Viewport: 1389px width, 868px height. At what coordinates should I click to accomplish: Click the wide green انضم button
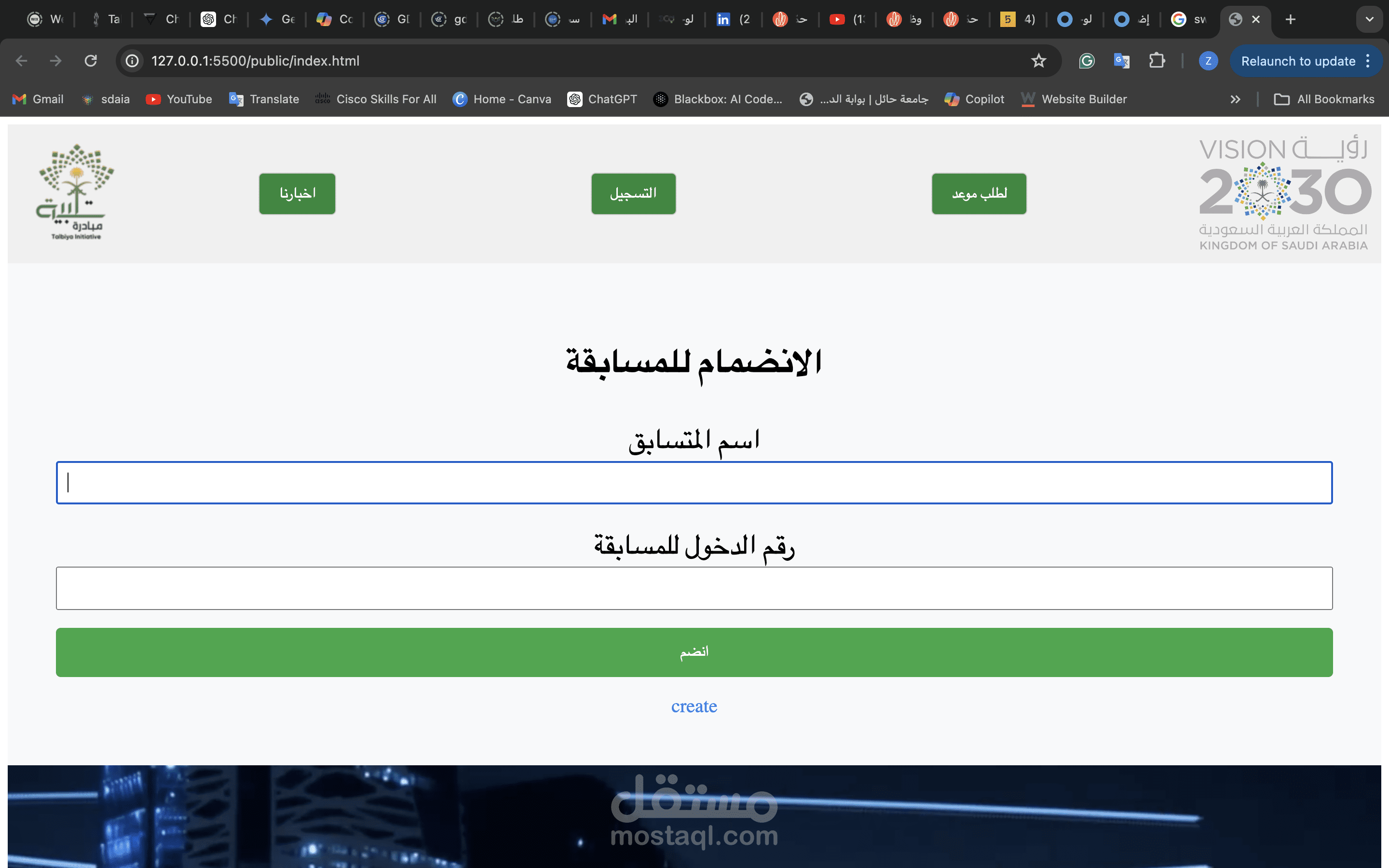[694, 652]
